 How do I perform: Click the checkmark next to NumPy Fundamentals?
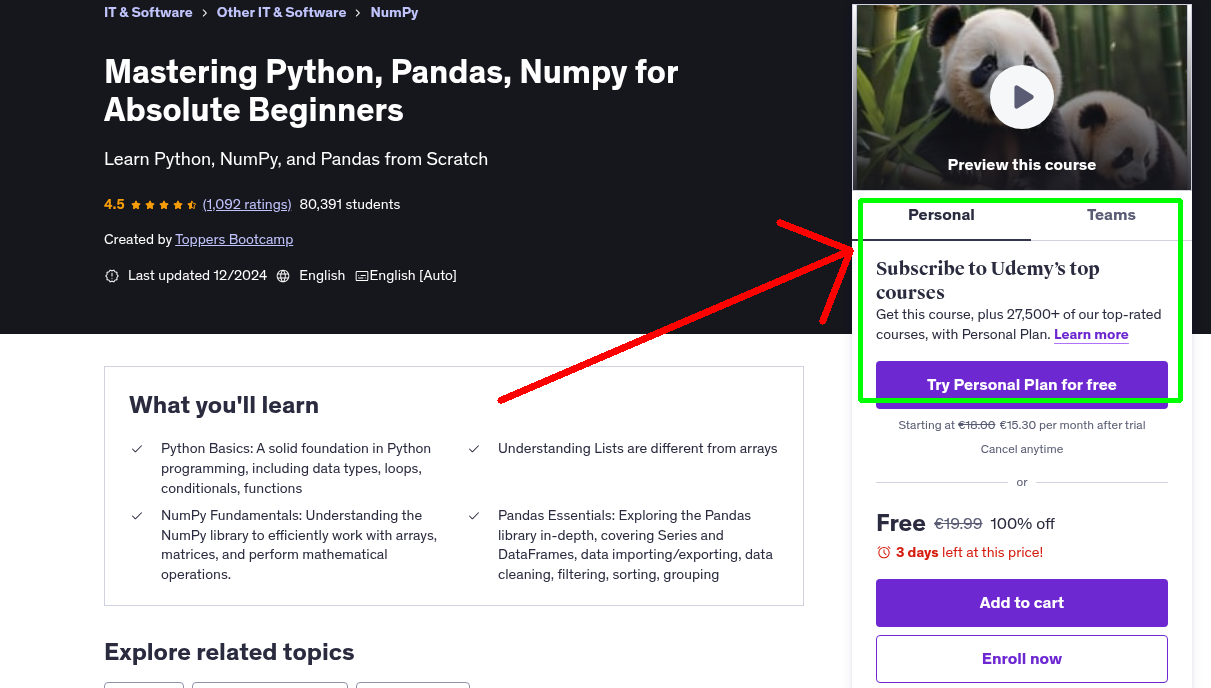pos(137,516)
